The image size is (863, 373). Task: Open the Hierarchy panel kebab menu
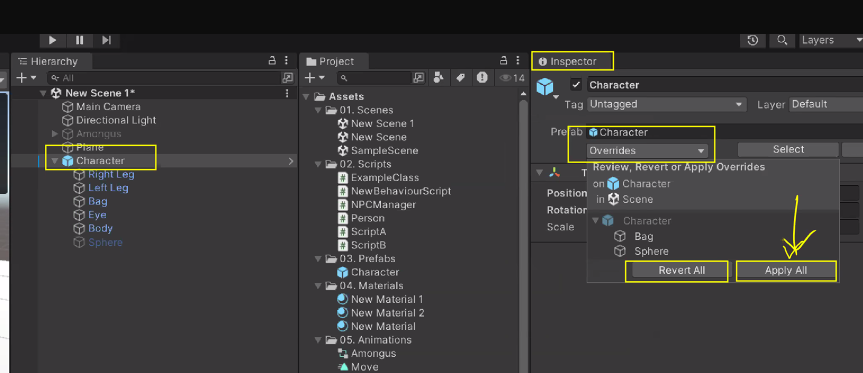tap(286, 61)
